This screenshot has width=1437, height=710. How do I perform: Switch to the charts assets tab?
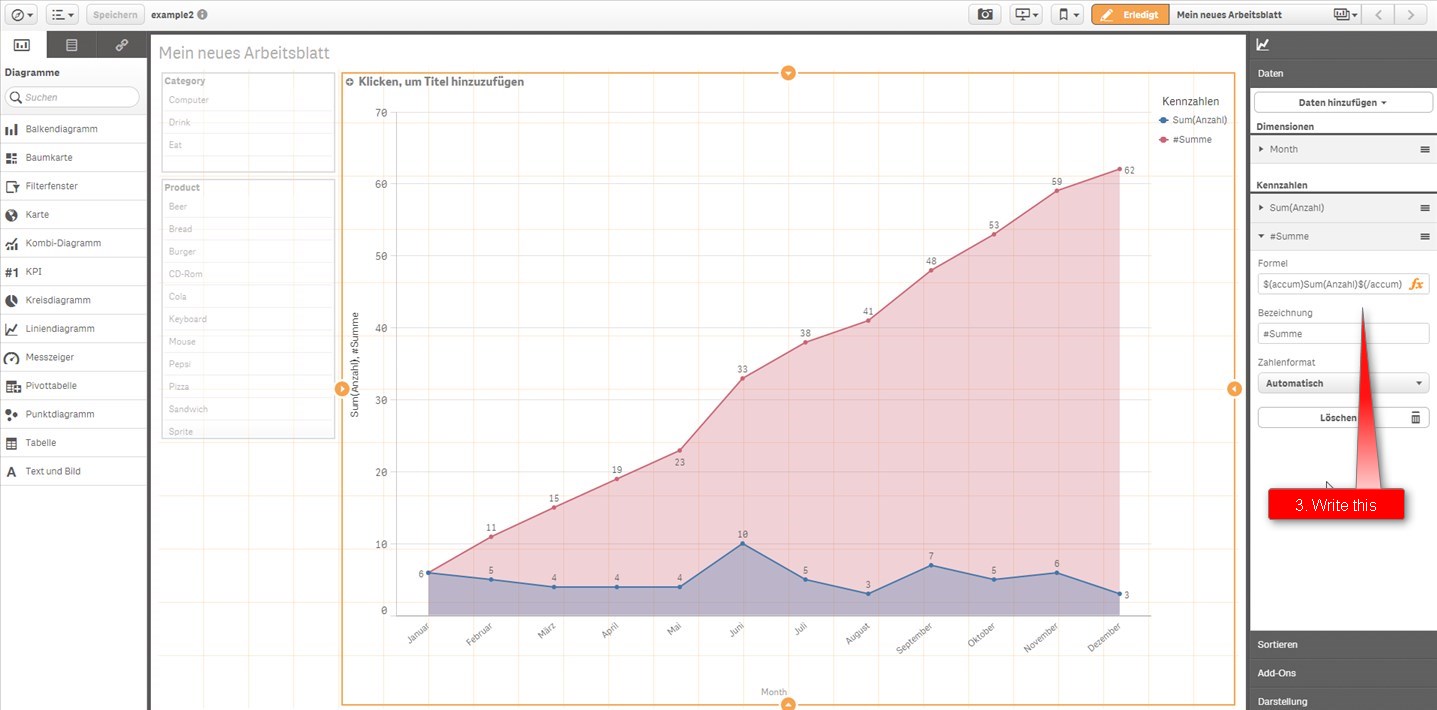[x=22, y=45]
